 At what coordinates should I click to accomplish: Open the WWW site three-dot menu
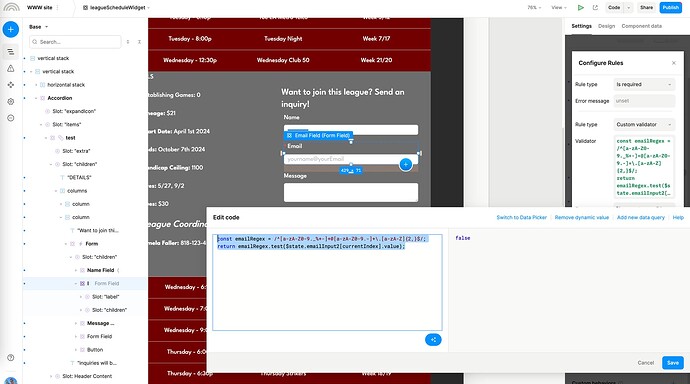point(58,7)
